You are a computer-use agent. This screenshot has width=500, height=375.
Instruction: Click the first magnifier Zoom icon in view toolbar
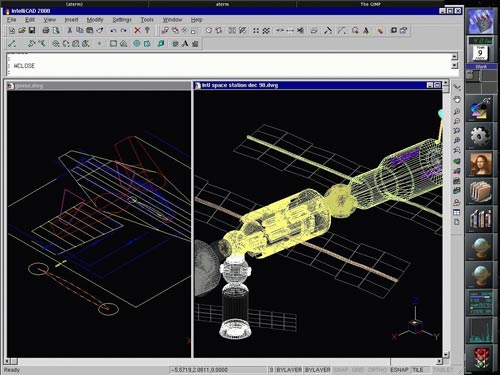[x=457, y=111]
